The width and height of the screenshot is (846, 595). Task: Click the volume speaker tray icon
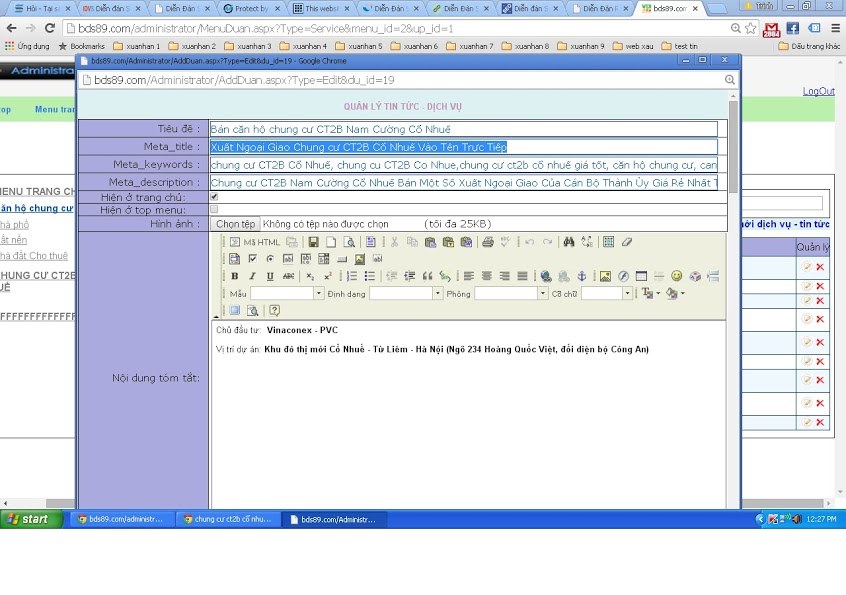pyautogui.click(x=796, y=519)
